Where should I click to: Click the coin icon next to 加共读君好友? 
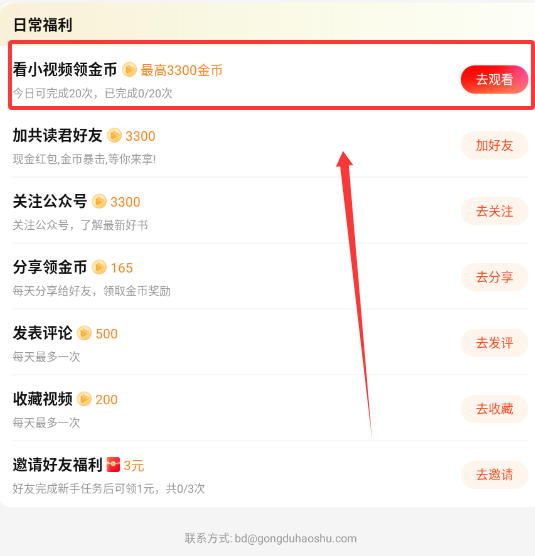point(114,135)
